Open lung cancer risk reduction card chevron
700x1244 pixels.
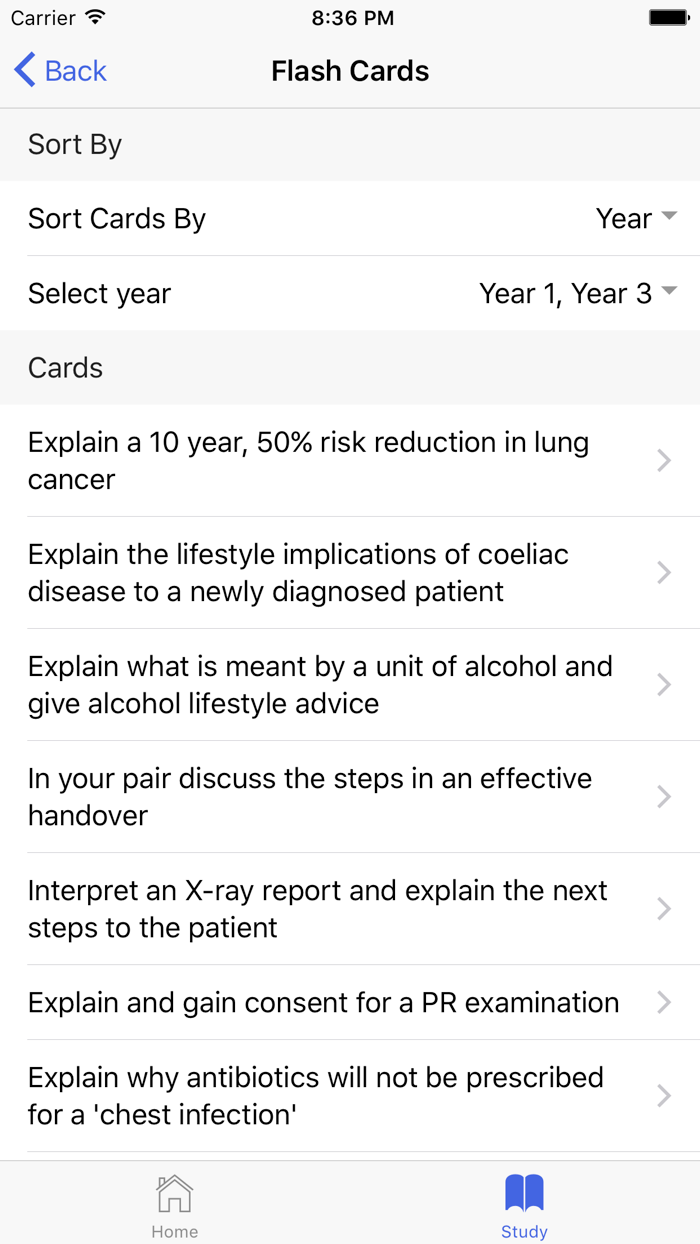[x=663, y=460]
